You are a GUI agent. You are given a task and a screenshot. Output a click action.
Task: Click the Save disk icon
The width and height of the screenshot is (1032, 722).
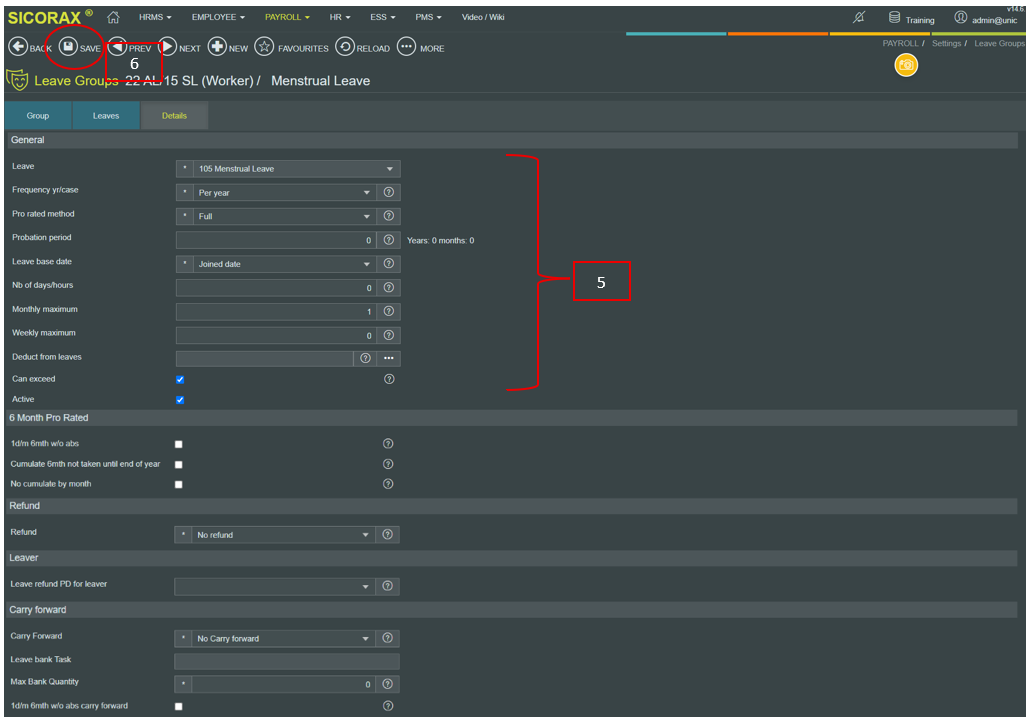[68, 47]
